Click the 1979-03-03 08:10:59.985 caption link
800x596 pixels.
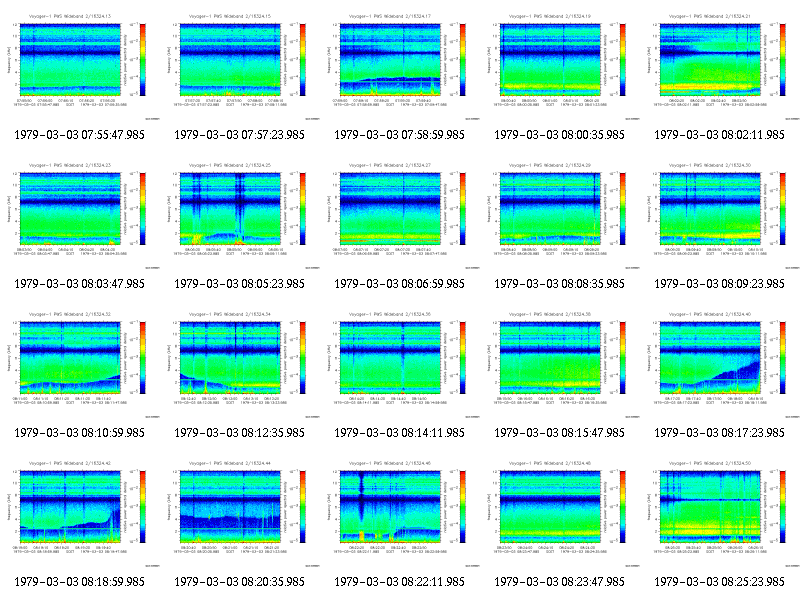coord(80,433)
